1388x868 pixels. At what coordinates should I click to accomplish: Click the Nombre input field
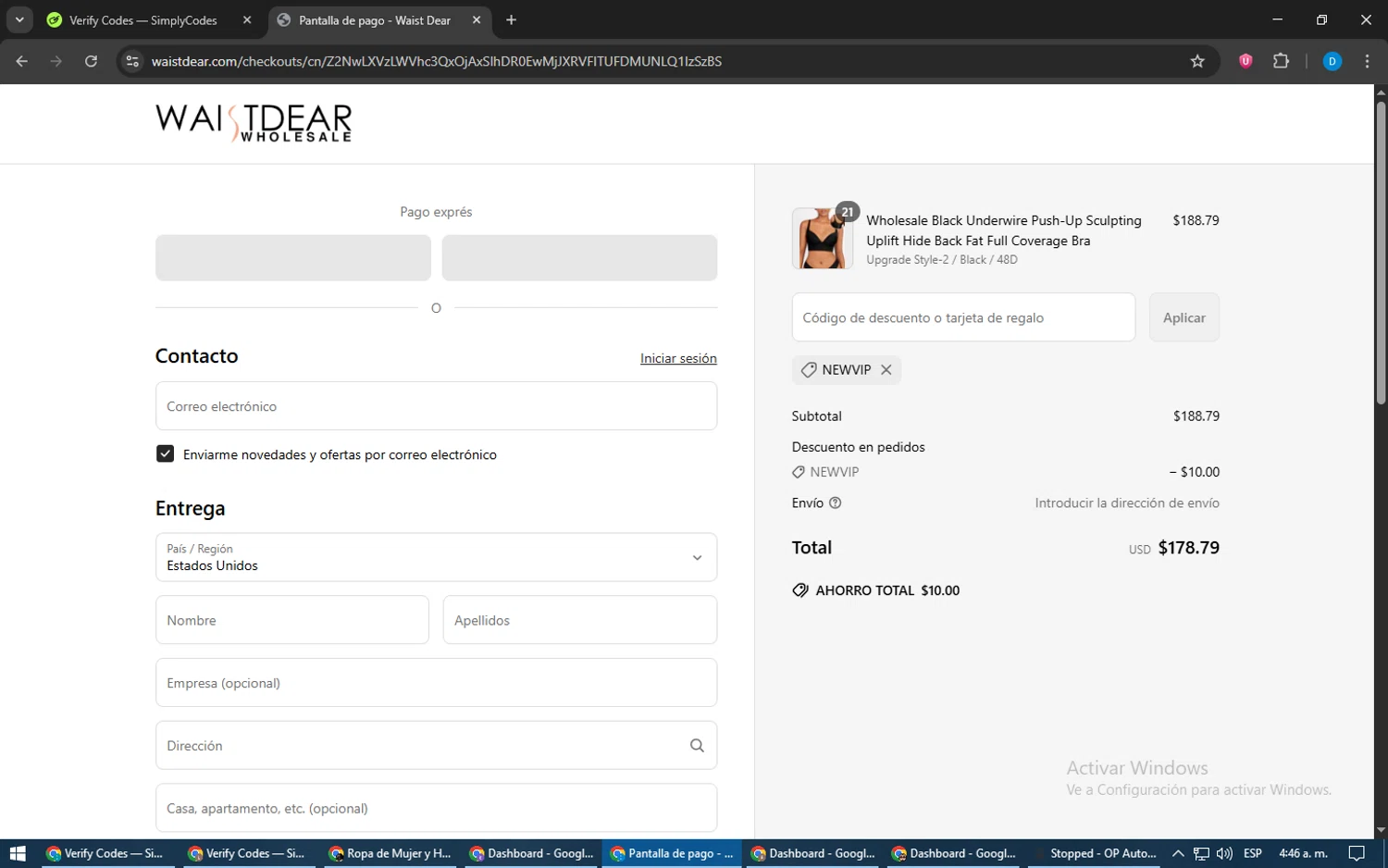[x=292, y=620]
